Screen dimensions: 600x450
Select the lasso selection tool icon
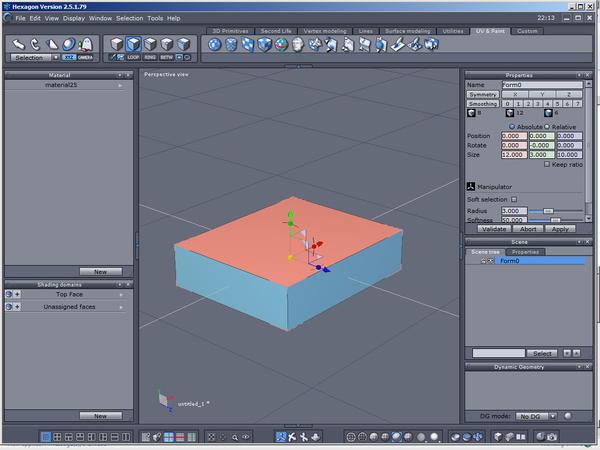pyautogui.click(x=35, y=44)
